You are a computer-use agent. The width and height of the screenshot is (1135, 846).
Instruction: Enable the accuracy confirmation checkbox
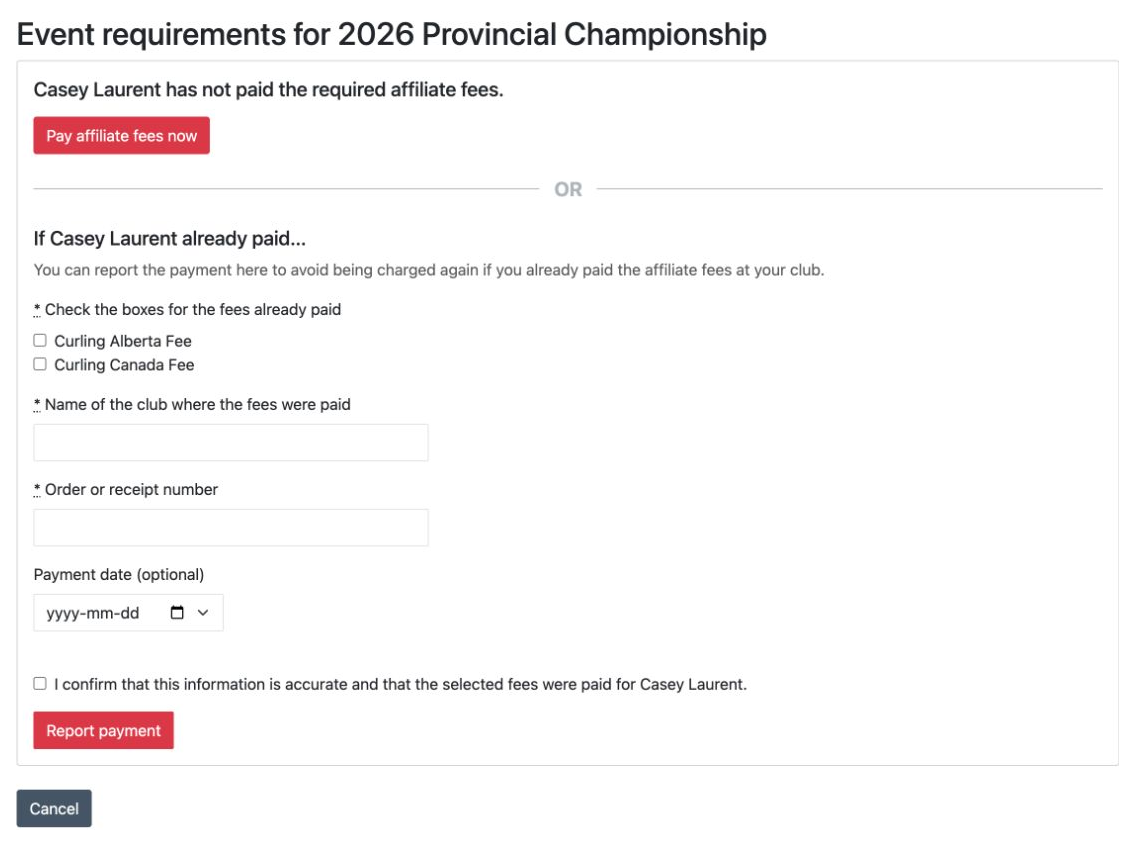[40, 683]
